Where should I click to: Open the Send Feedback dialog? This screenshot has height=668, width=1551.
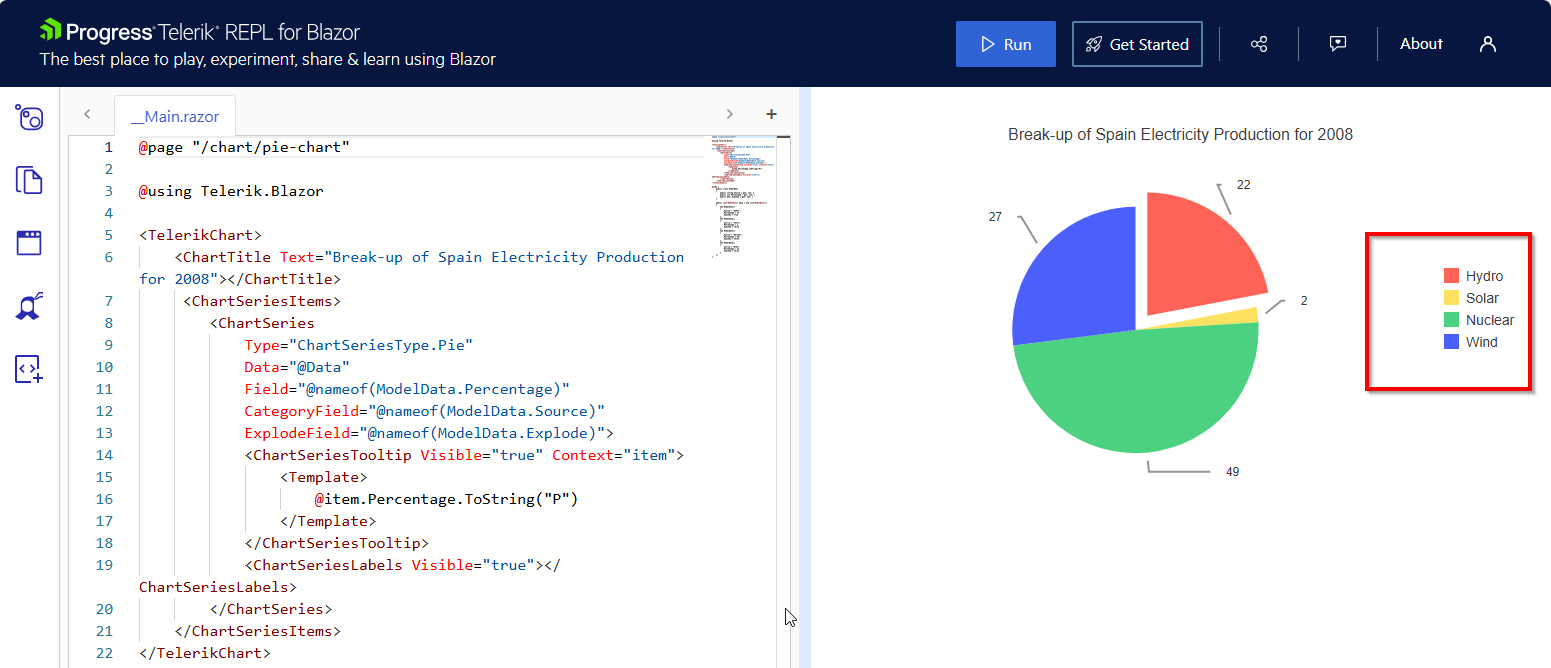click(x=1337, y=43)
